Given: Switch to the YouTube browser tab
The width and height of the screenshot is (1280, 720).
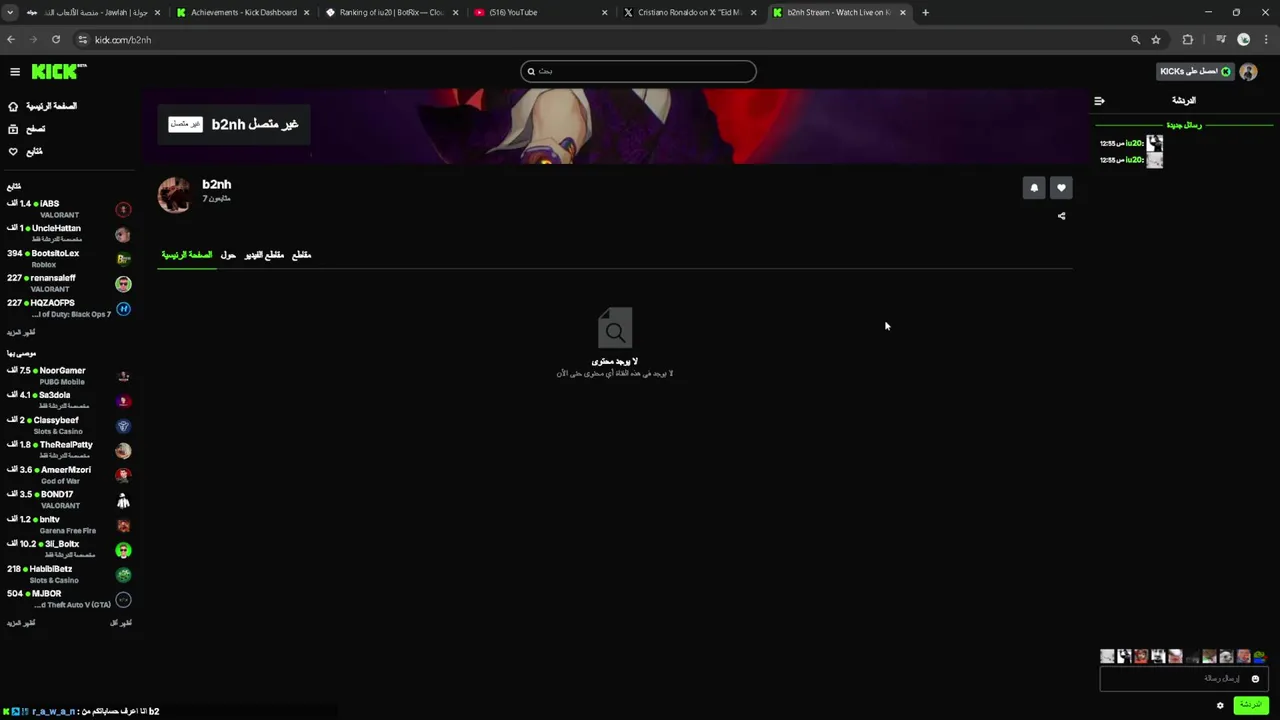Looking at the screenshot, I should [540, 13].
